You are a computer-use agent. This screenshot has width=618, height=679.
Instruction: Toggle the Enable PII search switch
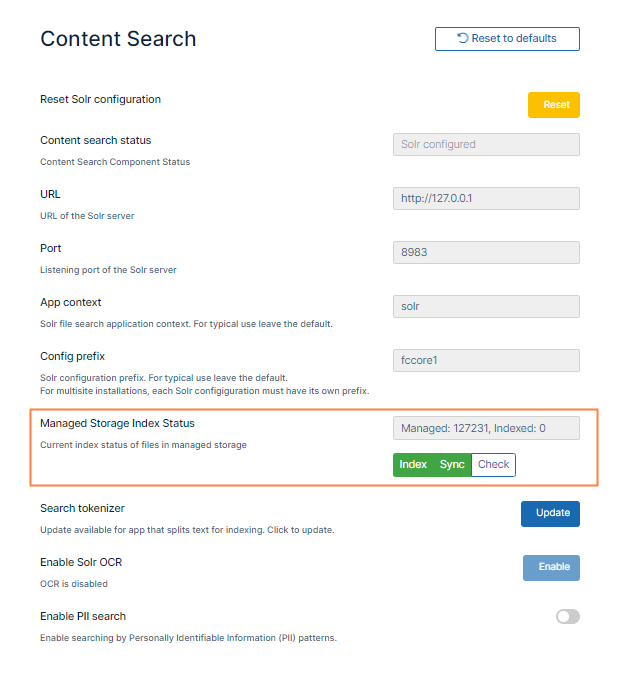(x=567, y=617)
